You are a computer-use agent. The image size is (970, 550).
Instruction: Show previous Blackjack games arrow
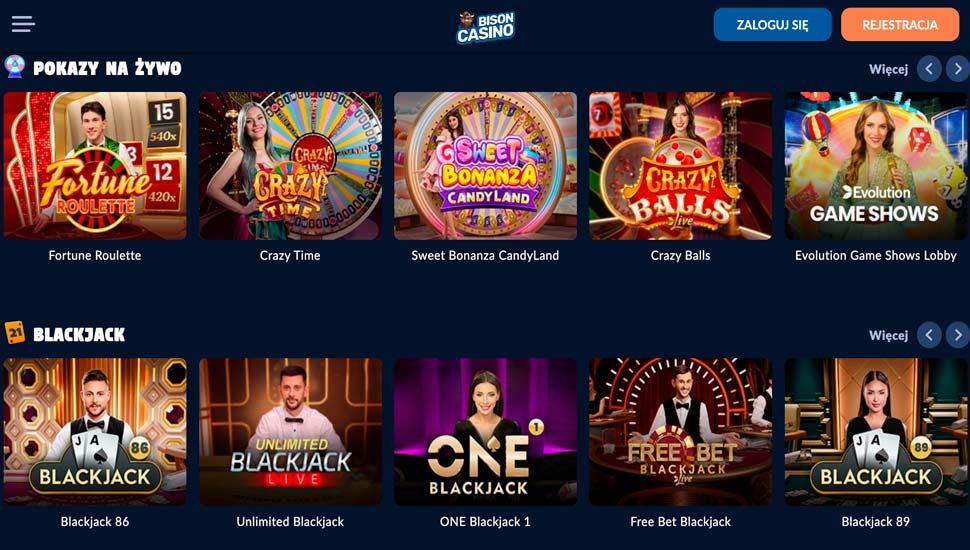coord(929,335)
